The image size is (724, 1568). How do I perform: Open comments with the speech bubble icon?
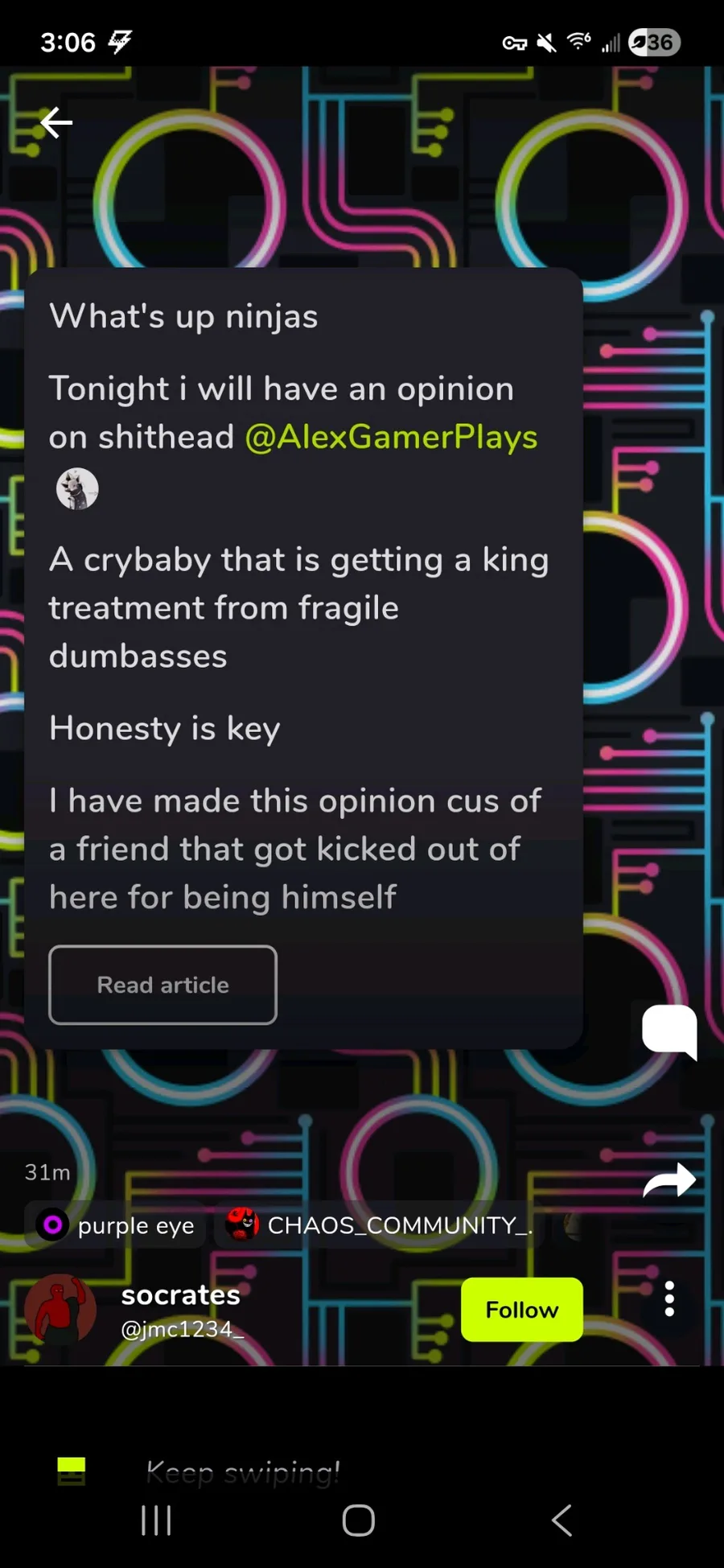tap(669, 1032)
